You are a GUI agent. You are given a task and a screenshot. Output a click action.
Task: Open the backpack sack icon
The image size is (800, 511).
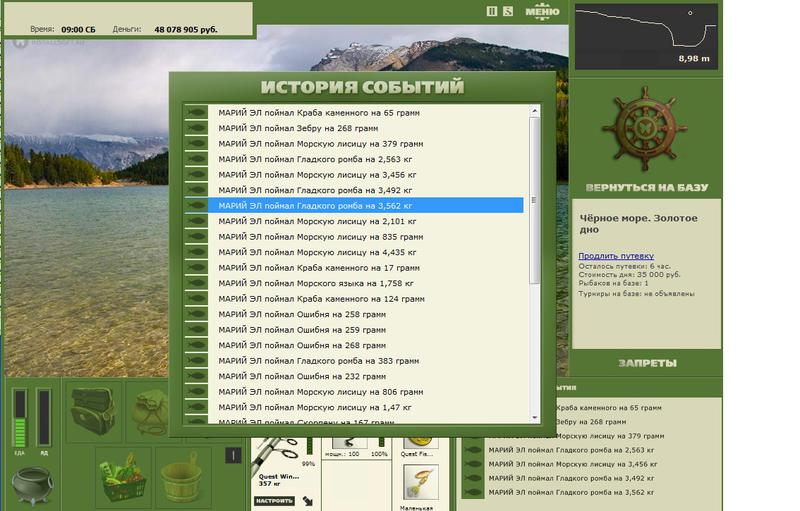point(150,412)
